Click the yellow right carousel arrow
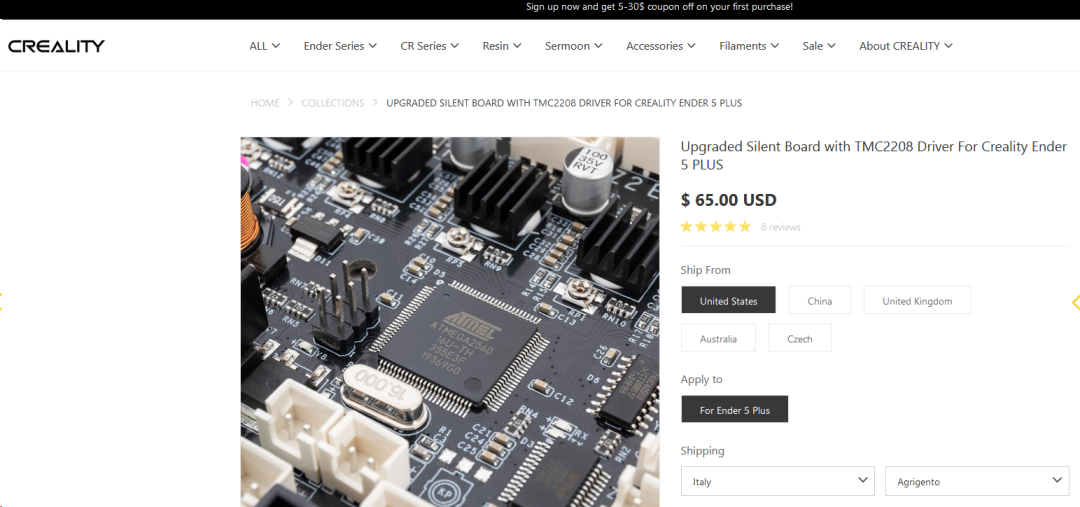This screenshot has width=1080, height=507. tap(1076, 302)
